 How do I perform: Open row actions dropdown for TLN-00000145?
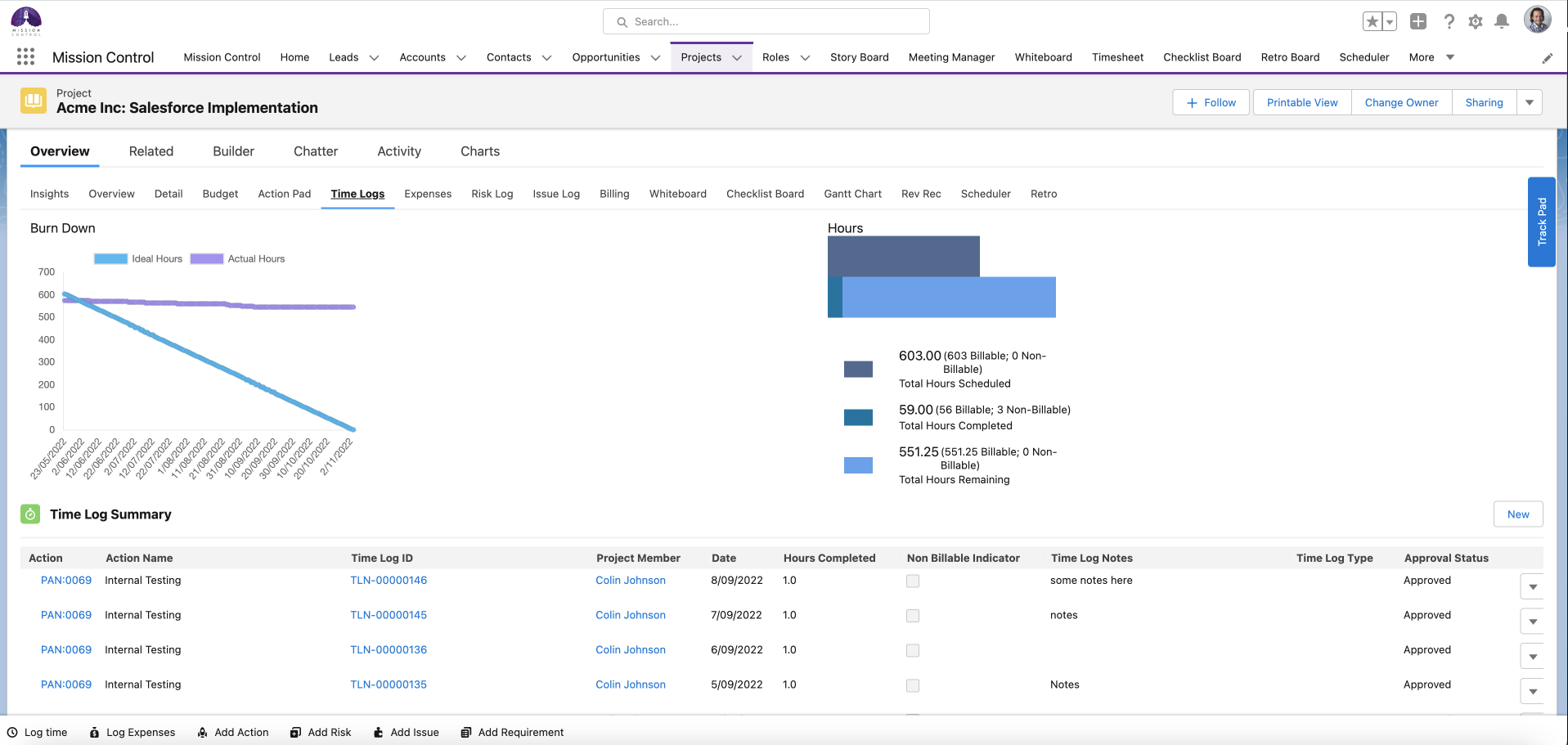pos(1532,621)
